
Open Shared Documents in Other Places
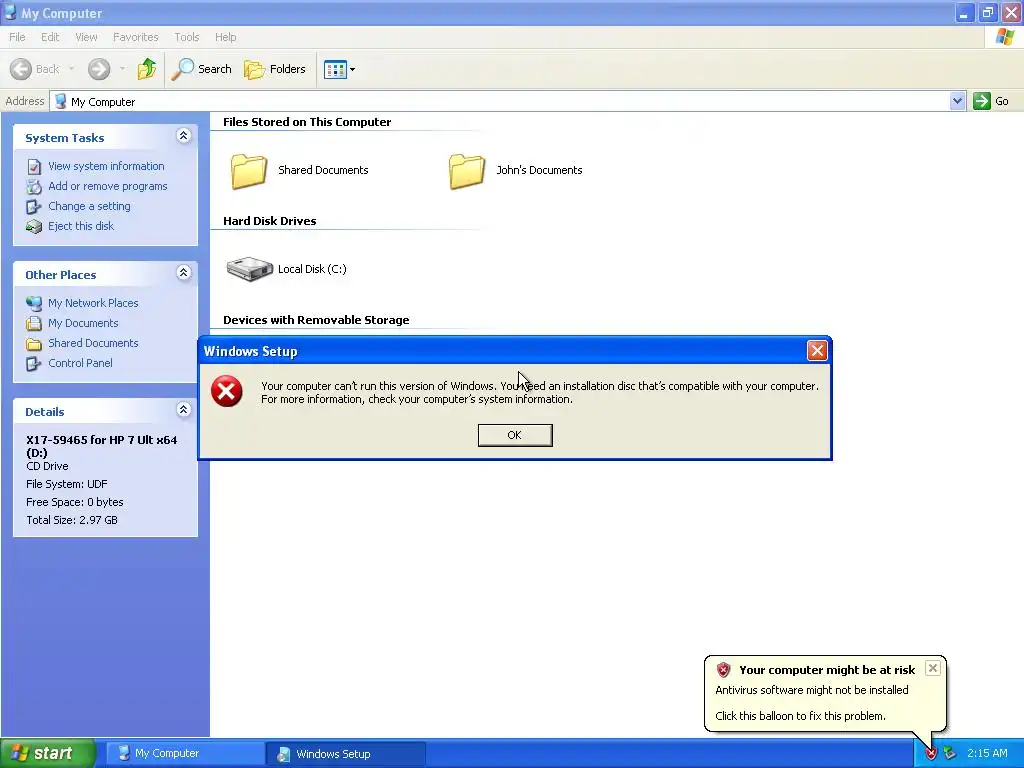tap(93, 343)
